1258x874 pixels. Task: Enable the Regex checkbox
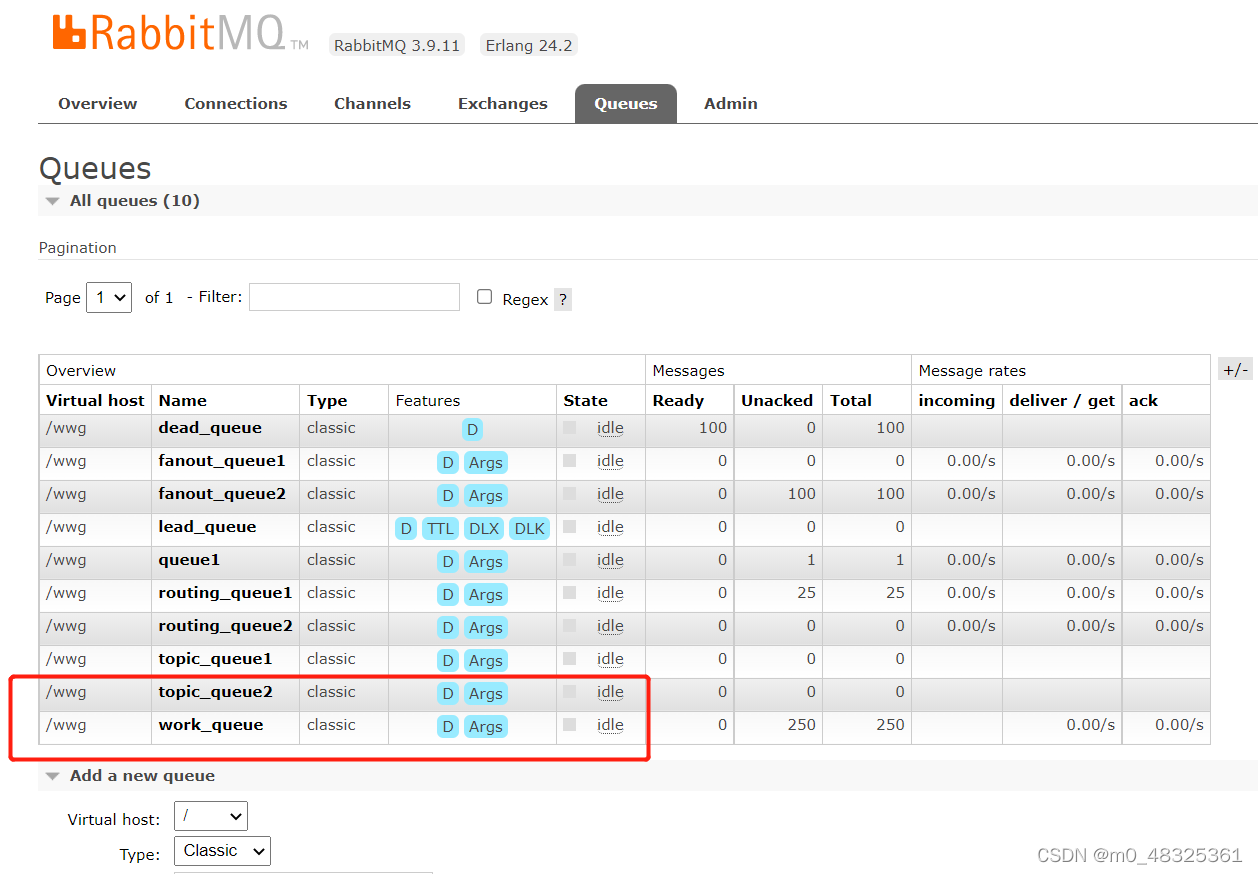pyautogui.click(x=485, y=297)
